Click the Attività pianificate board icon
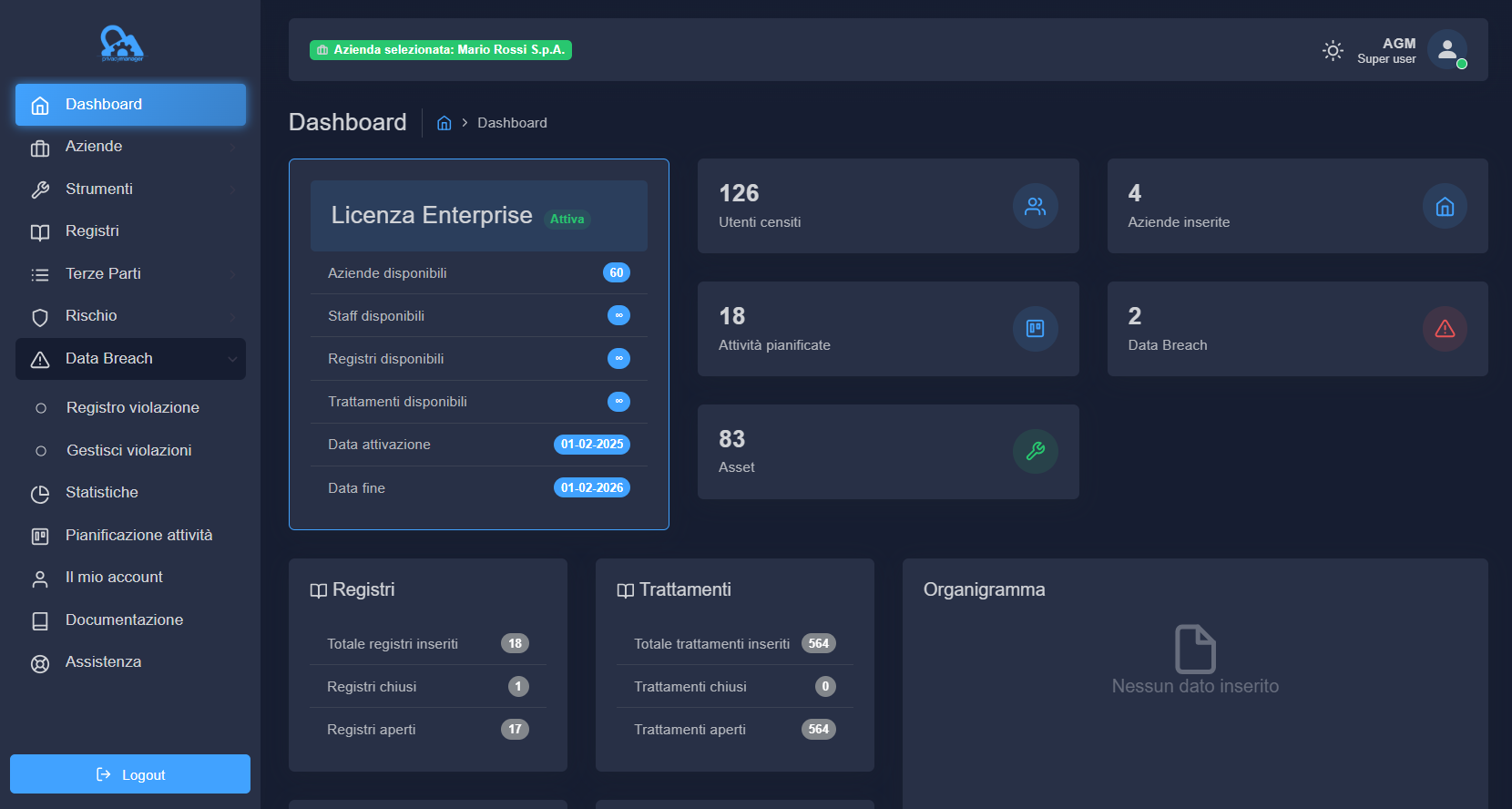Viewport: 1512px width, 809px height. click(x=1035, y=329)
